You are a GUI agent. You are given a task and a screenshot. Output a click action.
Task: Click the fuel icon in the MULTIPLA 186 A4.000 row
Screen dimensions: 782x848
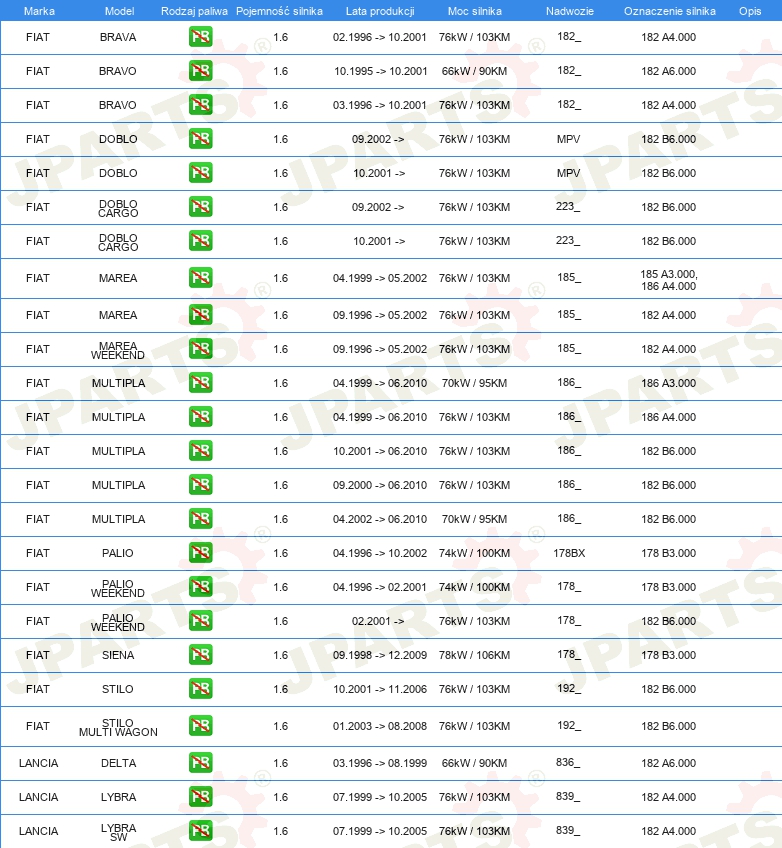coord(201,417)
